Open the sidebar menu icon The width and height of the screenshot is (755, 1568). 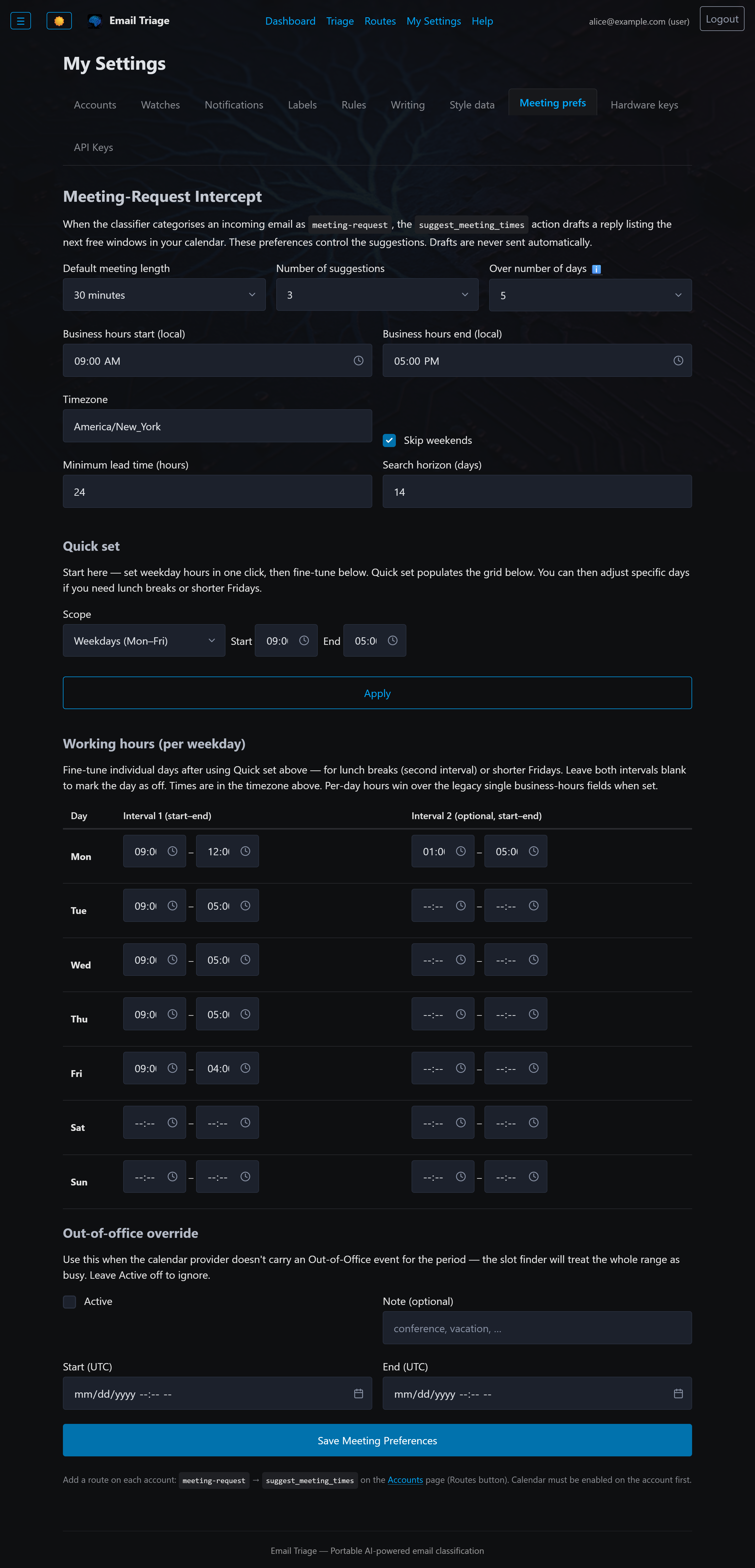(x=21, y=21)
